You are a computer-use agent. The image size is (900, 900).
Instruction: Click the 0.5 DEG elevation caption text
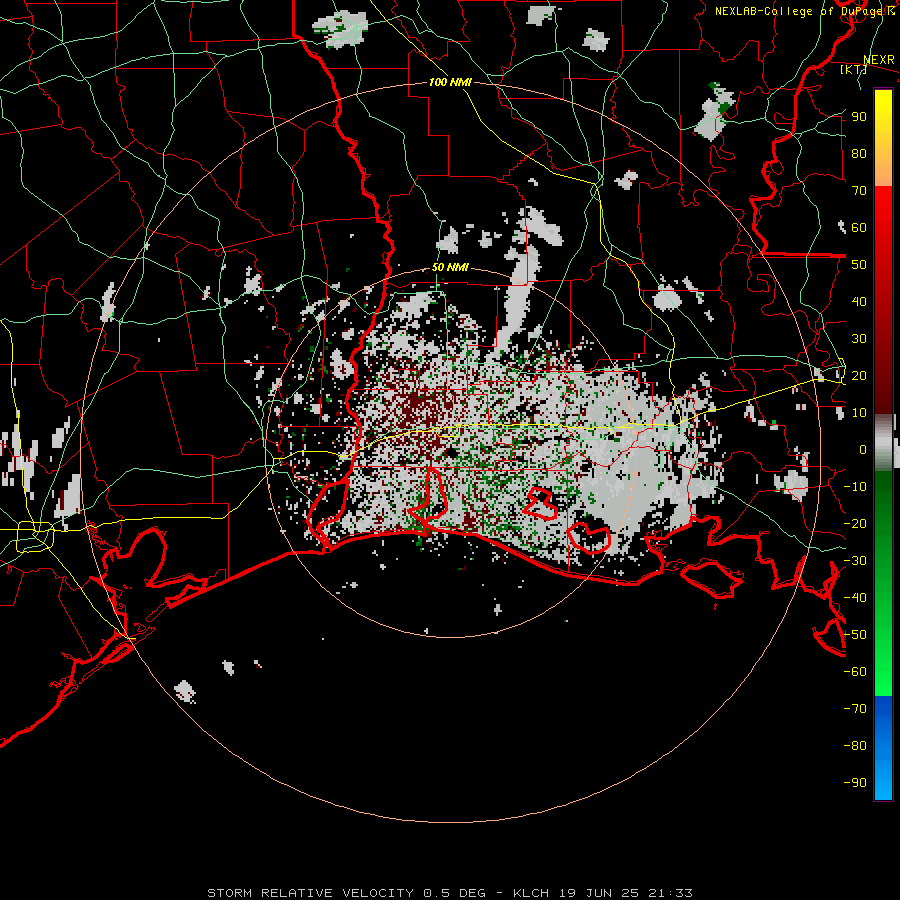pyautogui.click(x=455, y=893)
